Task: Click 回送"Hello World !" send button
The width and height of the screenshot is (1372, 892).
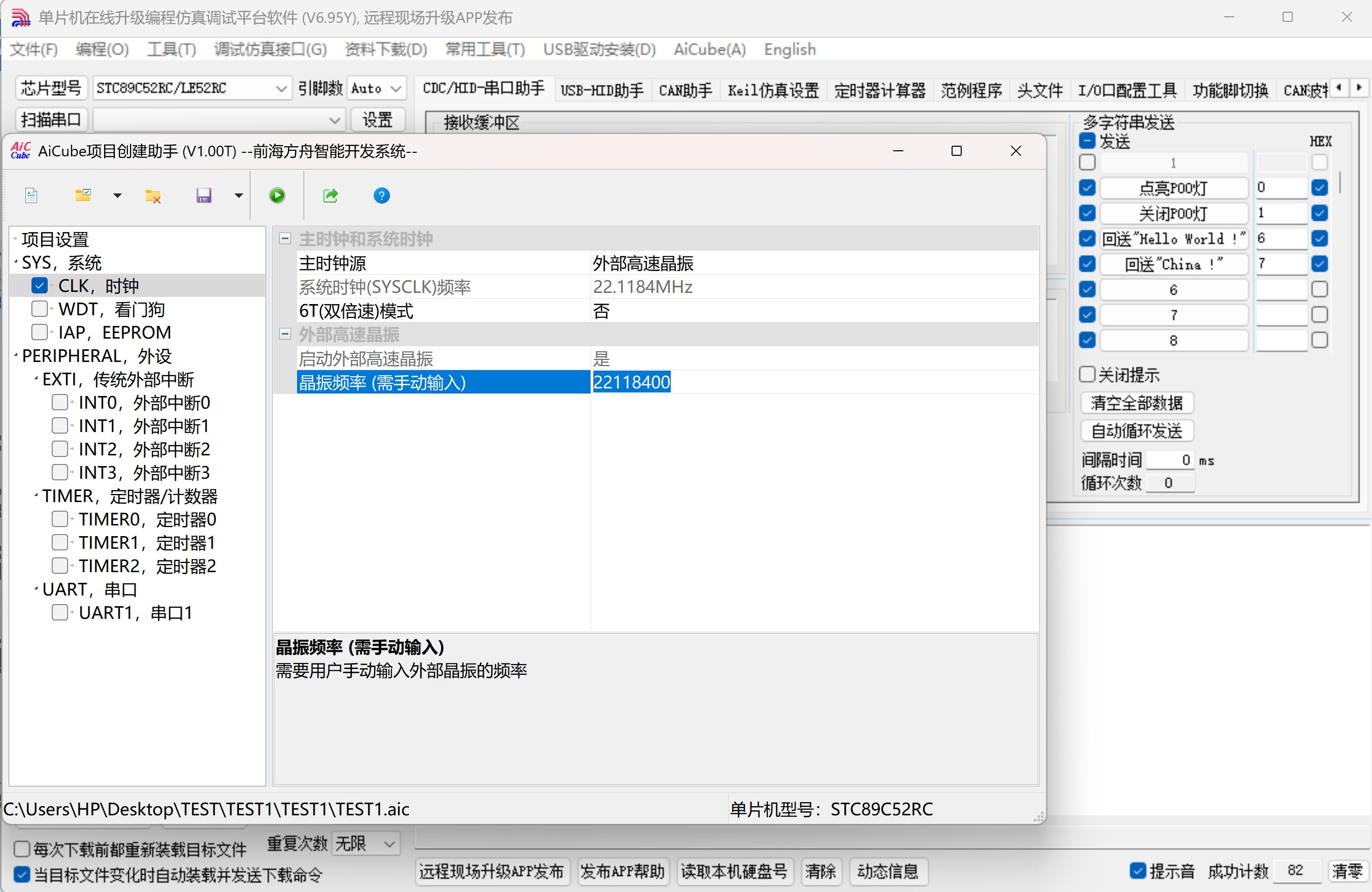Action: [1173, 239]
